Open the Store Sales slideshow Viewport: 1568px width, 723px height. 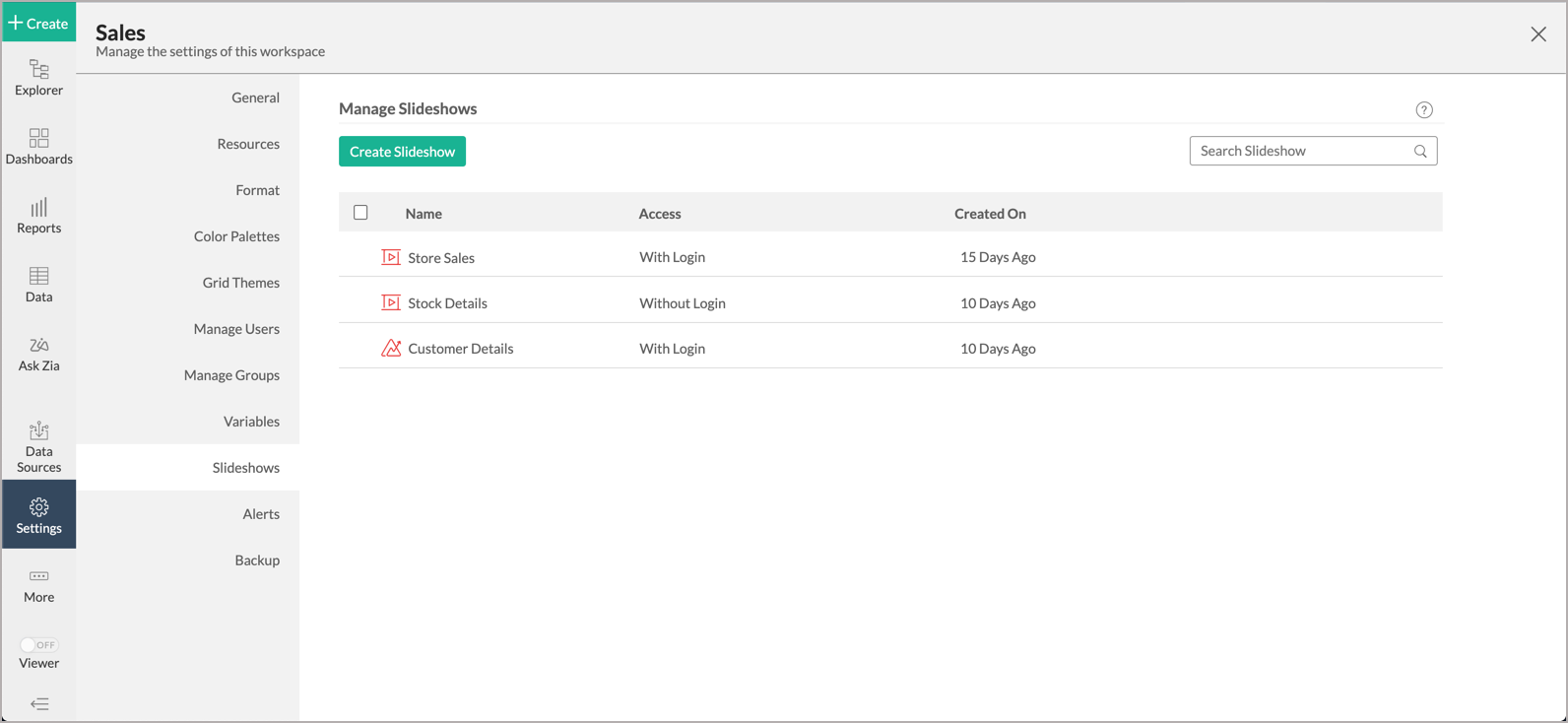click(x=441, y=258)
